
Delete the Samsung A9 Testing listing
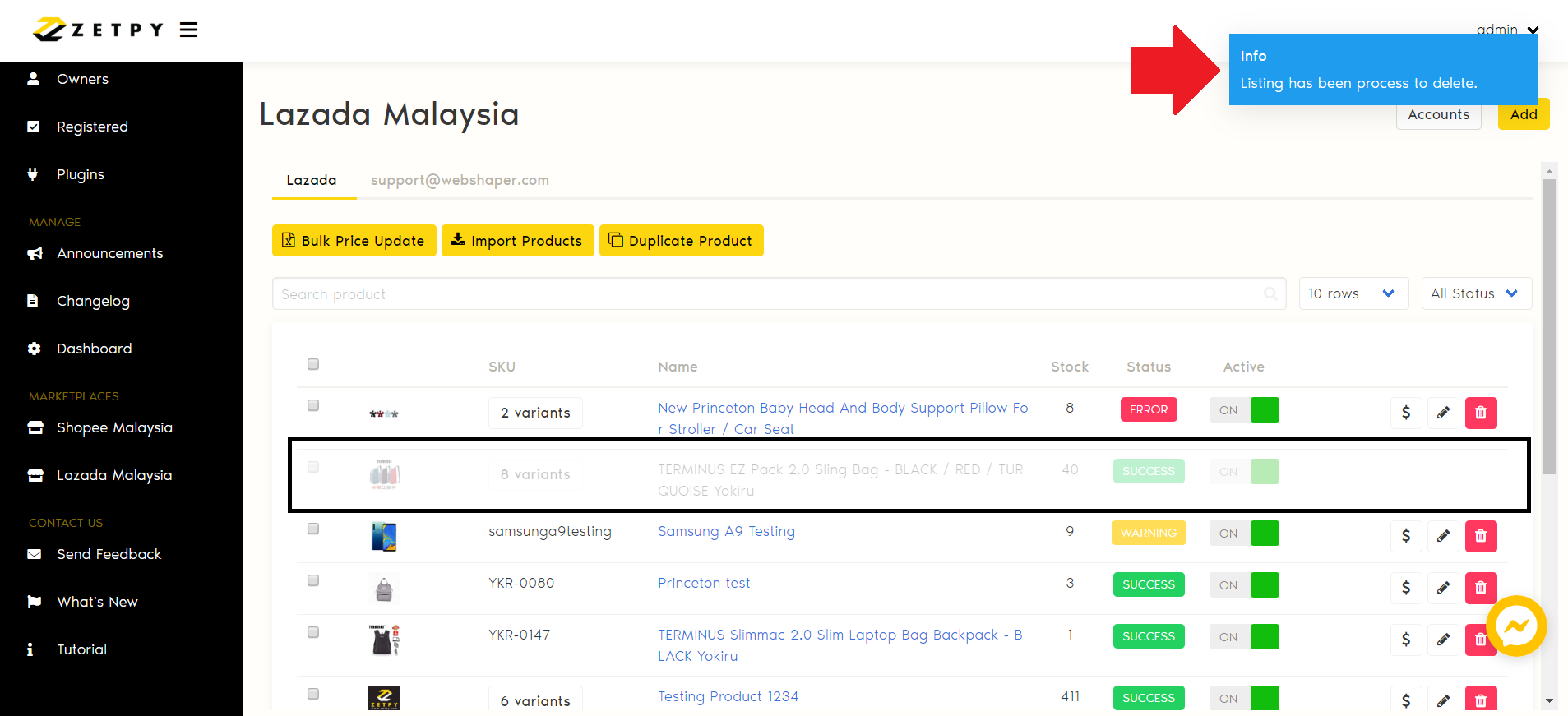(x=1481, y=536)
